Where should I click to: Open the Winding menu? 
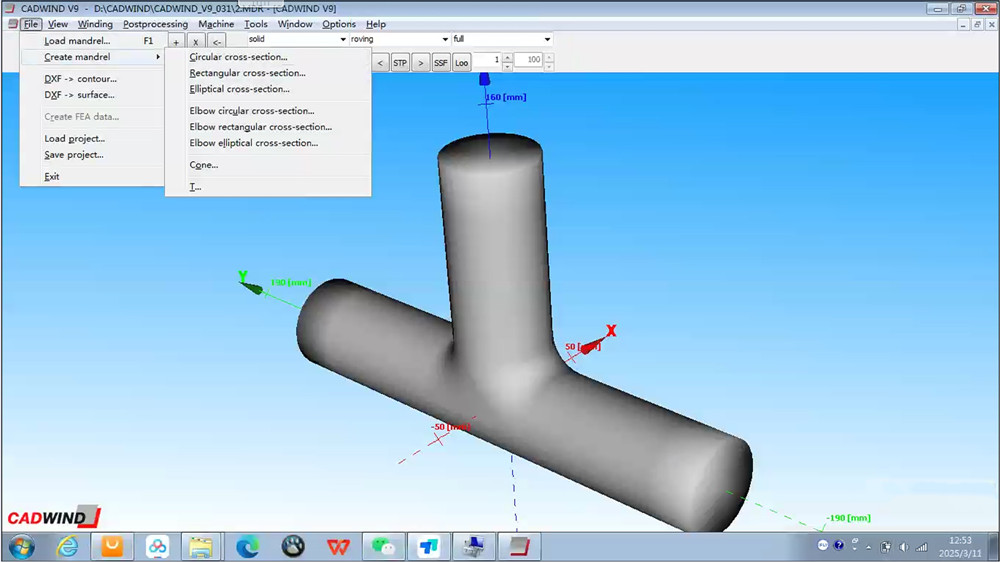(95, 24)
